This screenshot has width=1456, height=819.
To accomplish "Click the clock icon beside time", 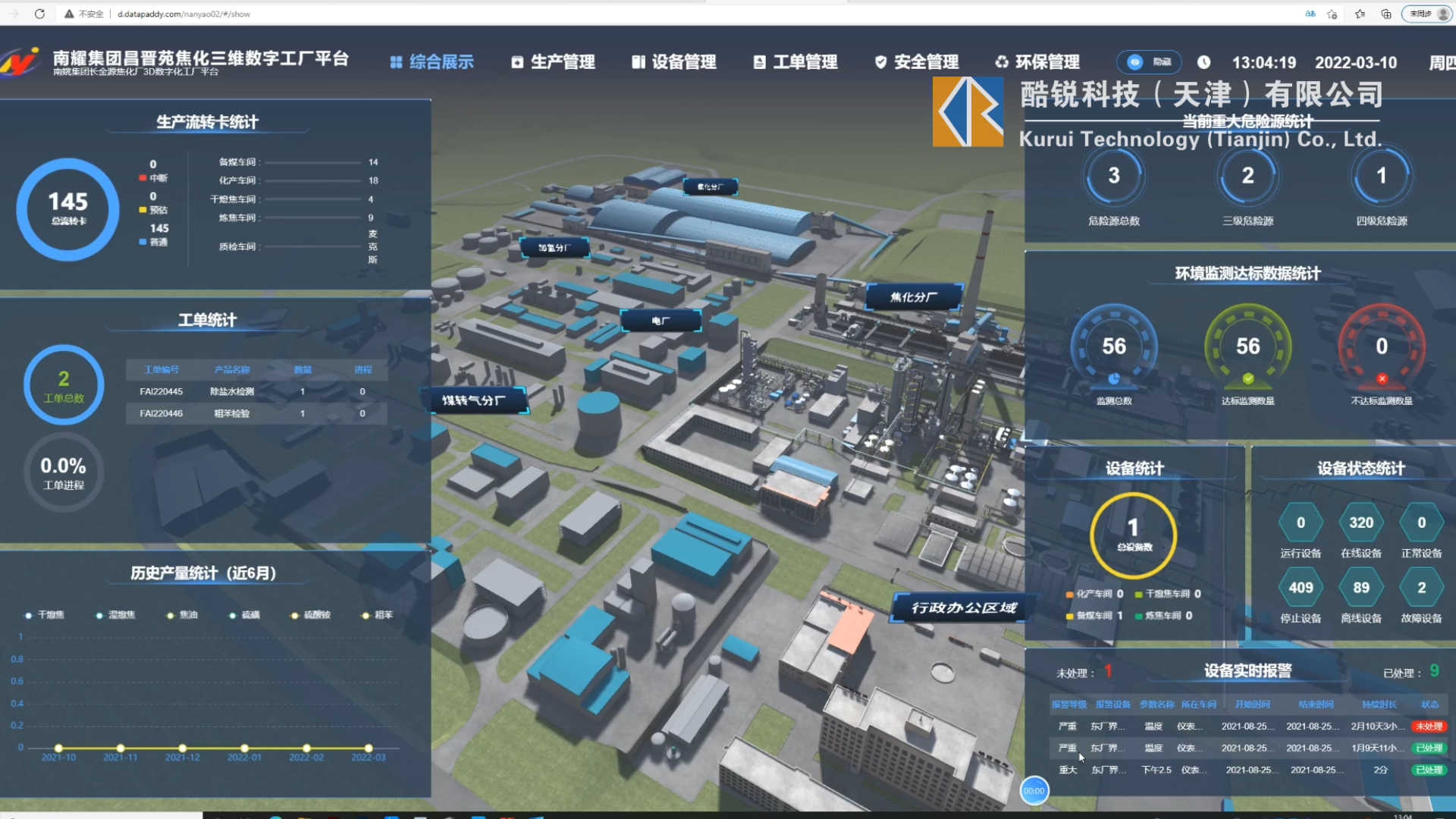I will [x=1203, y=62].
